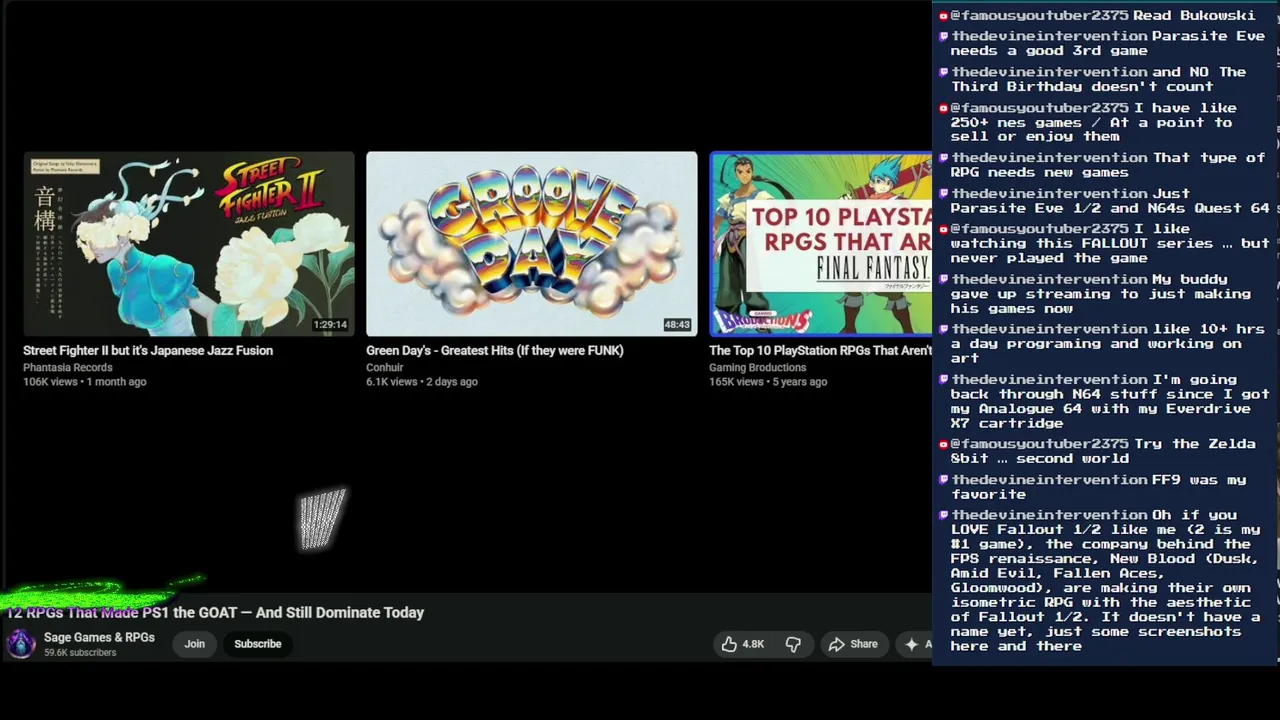
Task: Click chat message 'like 10+ hrs a day programing'
Action: coord(1102,343)
